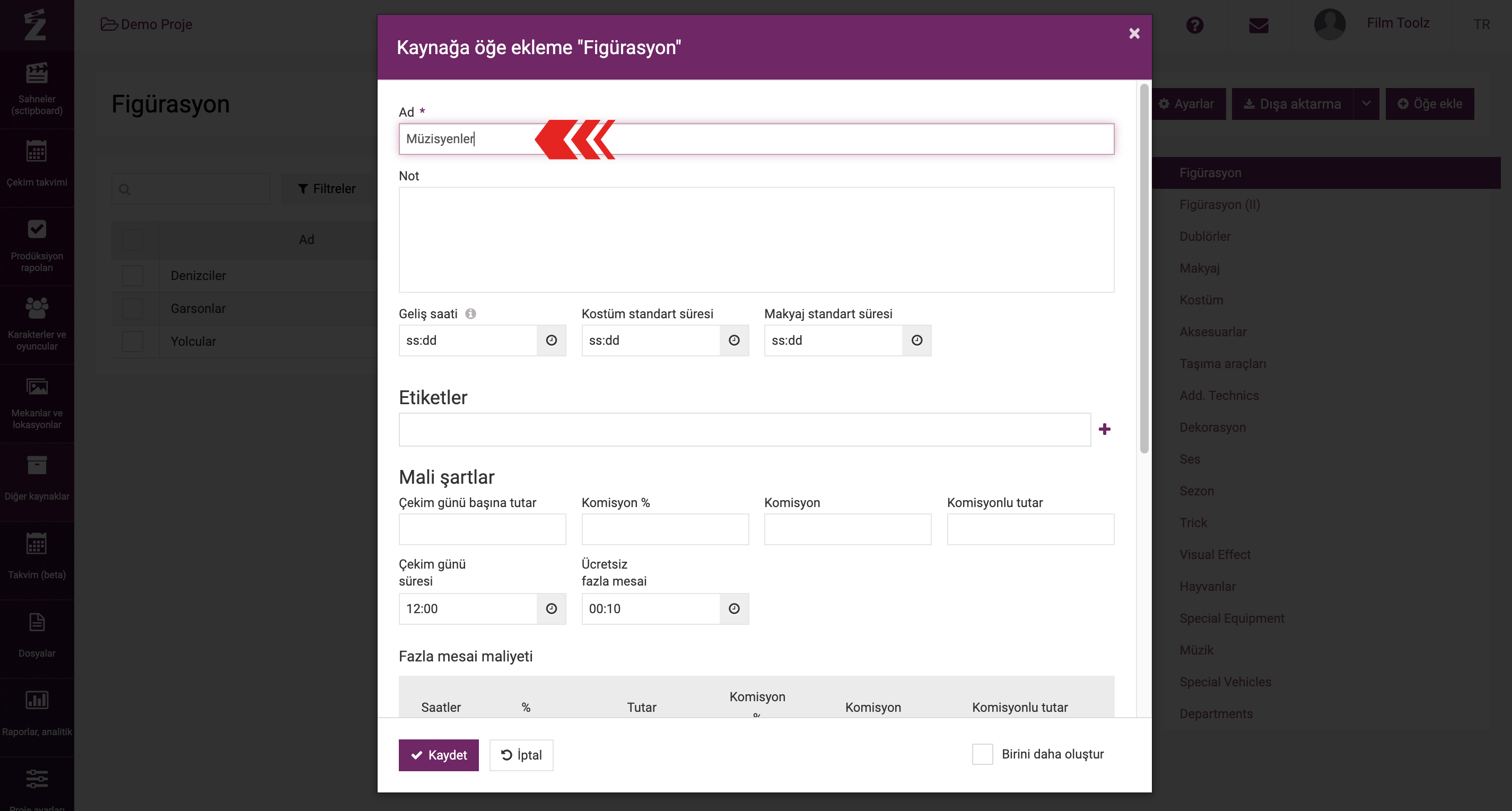Open Prodüksiyon raporları in the sidebar
The width and height of the screenshot is (1512, 811).
37,246
